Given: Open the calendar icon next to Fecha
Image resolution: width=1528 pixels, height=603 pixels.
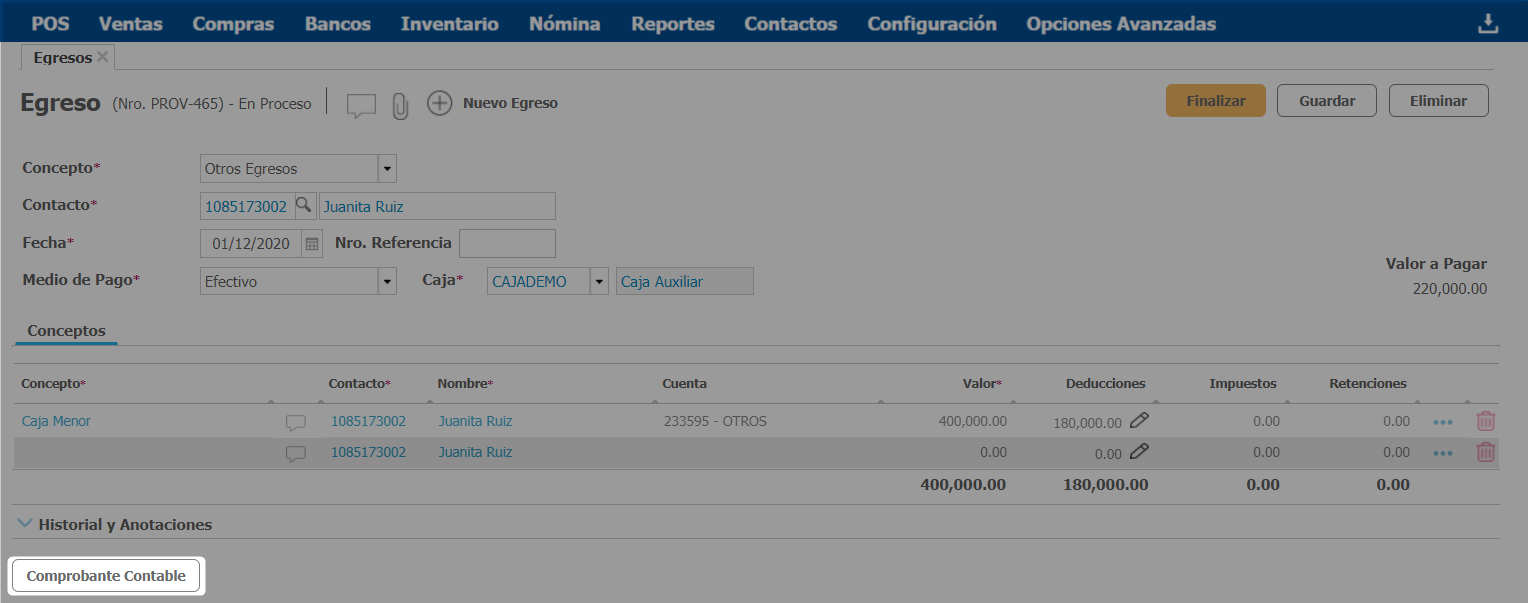Looking at the screenshot, I should point(312,243).
